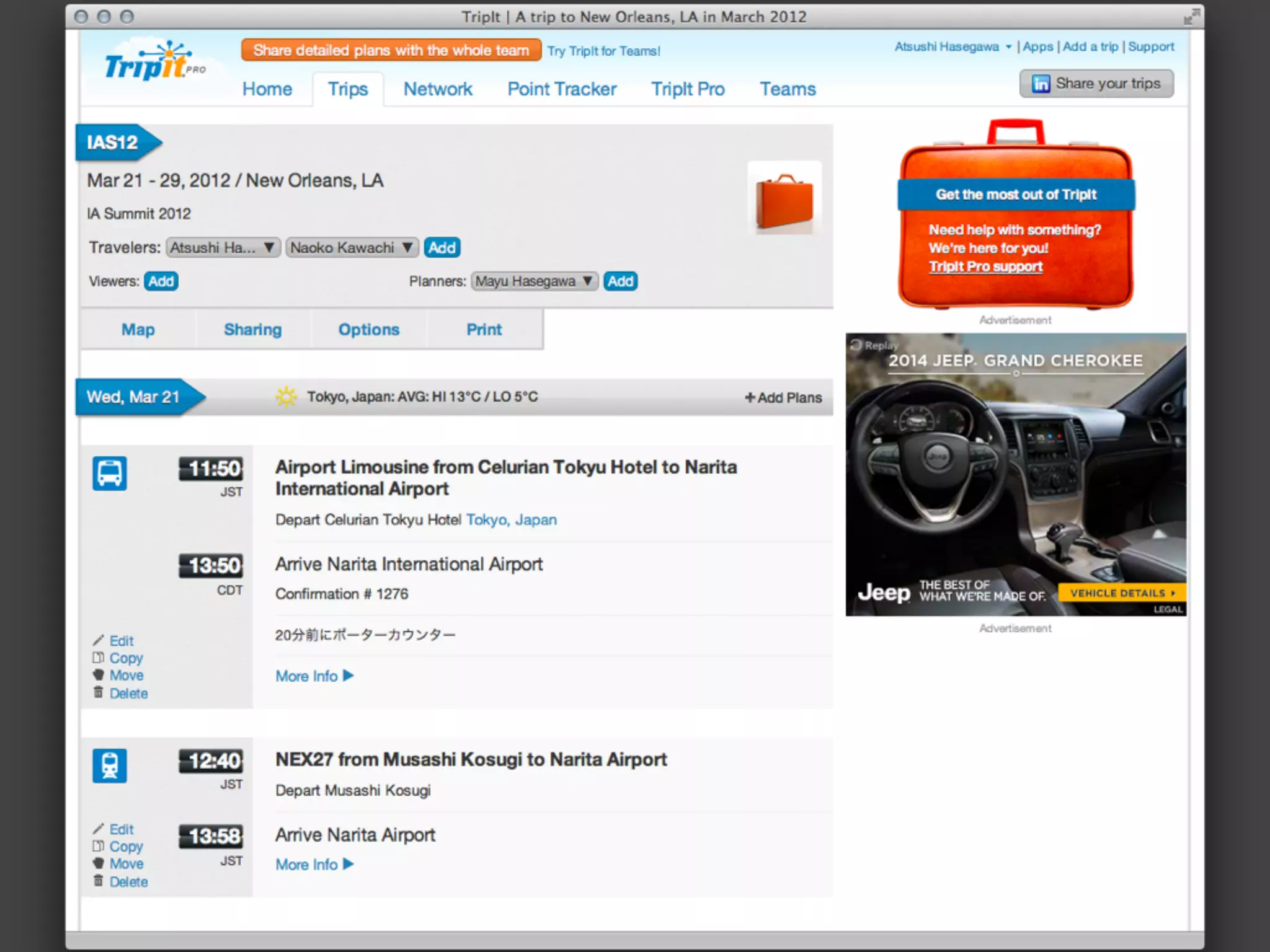Edit the NEX27 train plan

[x=121, y=829]
